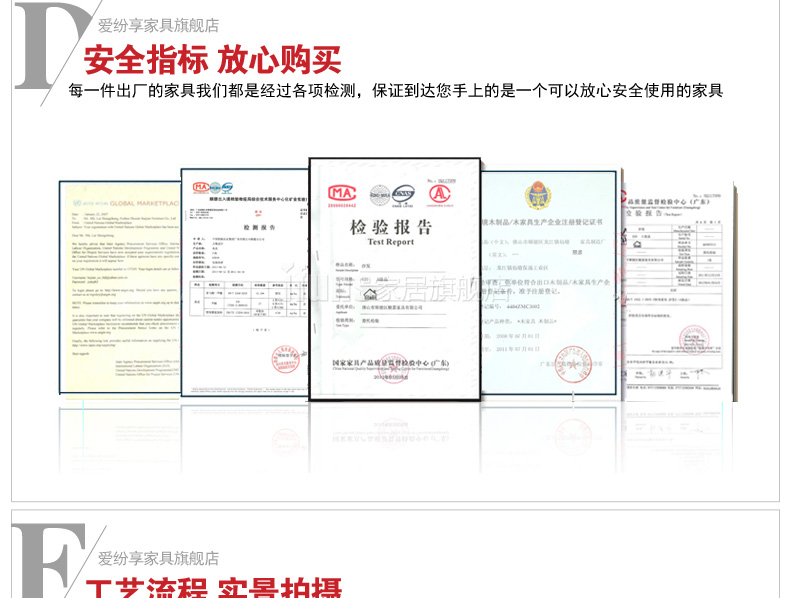Click the red AL logo on center report
Image resolution: width=790 pixels, height=598 pixels.
click(439, 194)
